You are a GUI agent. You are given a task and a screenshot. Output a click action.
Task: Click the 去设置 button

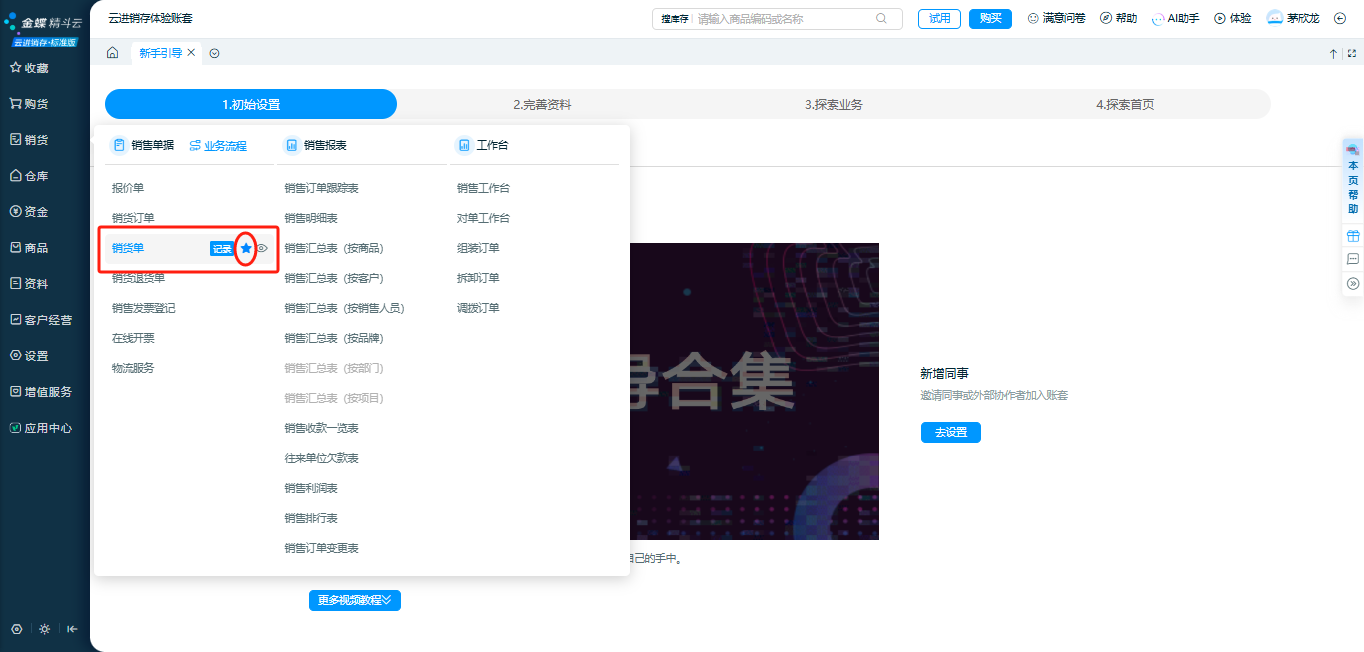click(950, 432)
